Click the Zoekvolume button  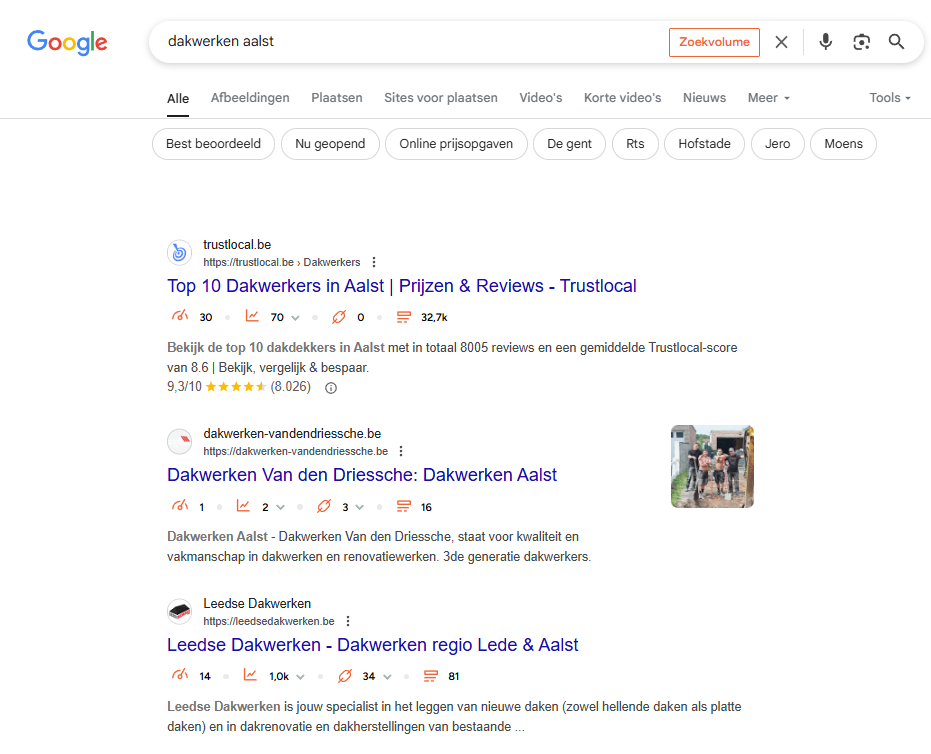(714, 42)
